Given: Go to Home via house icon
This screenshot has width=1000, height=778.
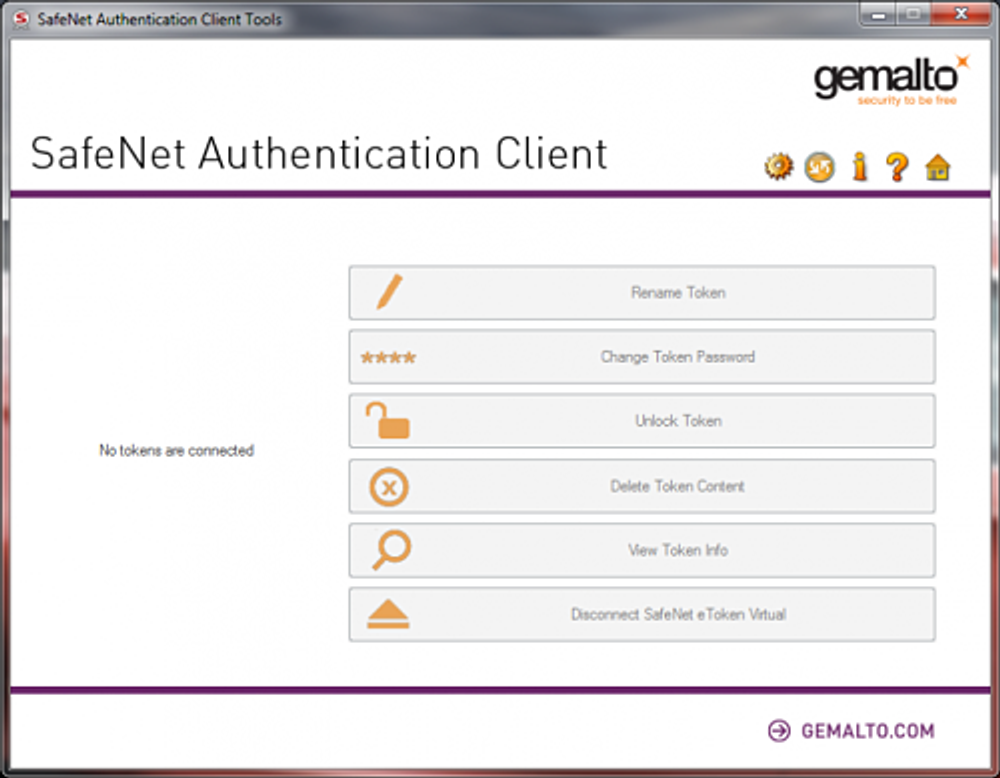Looking at the screenshot, I should point(938,168).
